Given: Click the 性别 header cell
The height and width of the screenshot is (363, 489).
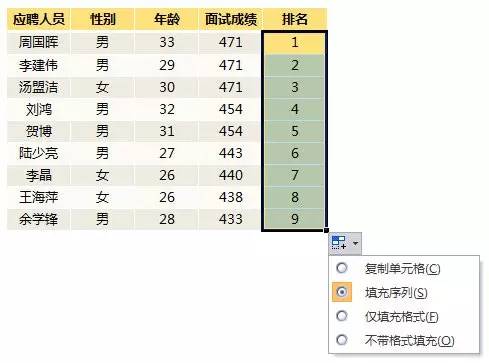Looking at the screenshot, I should [103, 19].
